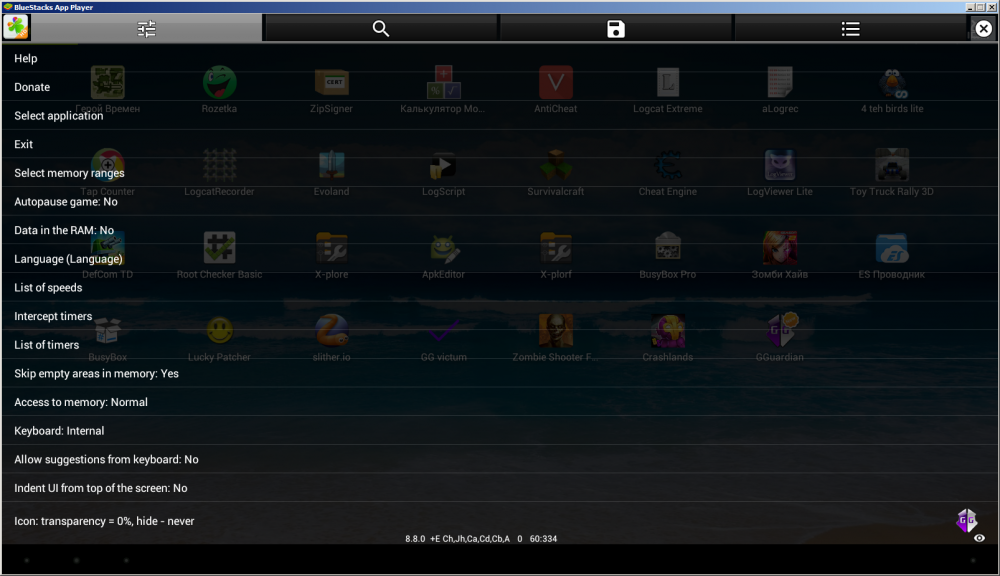Screen dimensions: 1000x576
Task: Click the Donate entry
Action: tap(32, 87)
